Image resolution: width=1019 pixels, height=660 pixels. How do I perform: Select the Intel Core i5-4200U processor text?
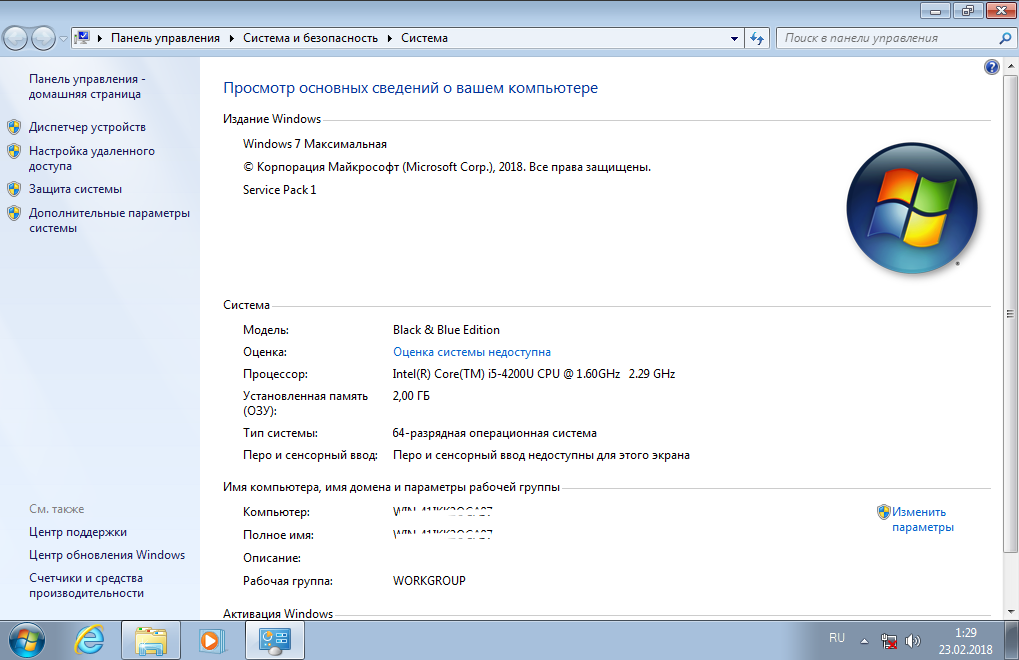pos(534,374)
